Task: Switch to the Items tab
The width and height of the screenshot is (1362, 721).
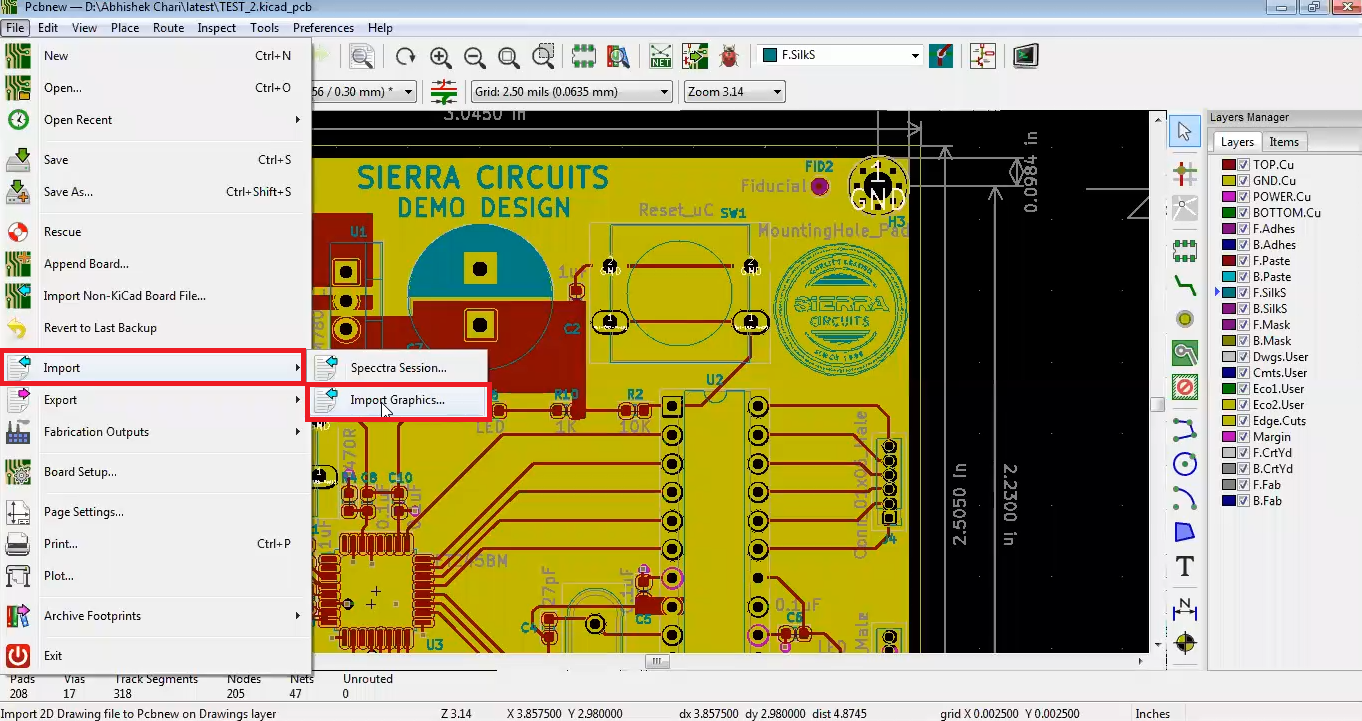Action: click(1284, 142)
